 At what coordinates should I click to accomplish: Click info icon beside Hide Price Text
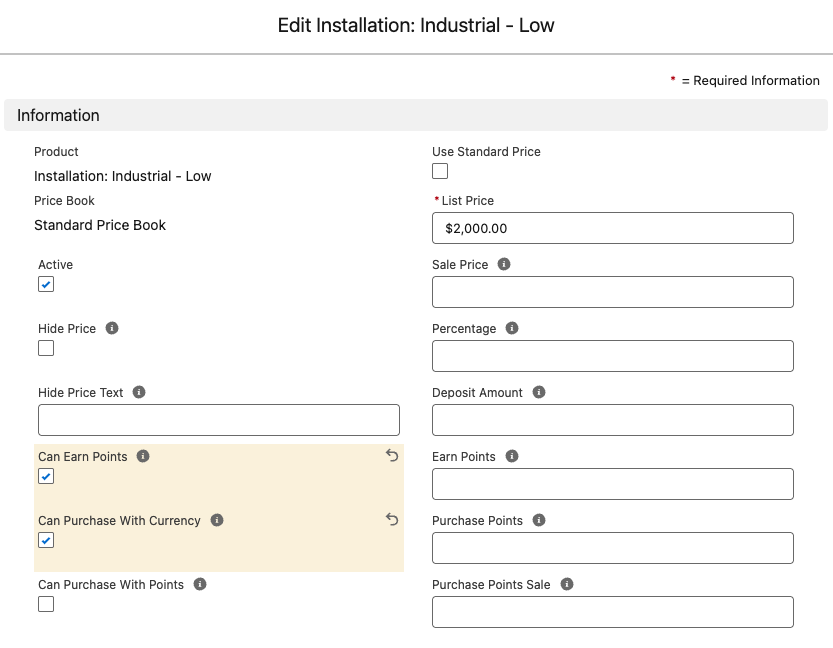click(139, 392)
